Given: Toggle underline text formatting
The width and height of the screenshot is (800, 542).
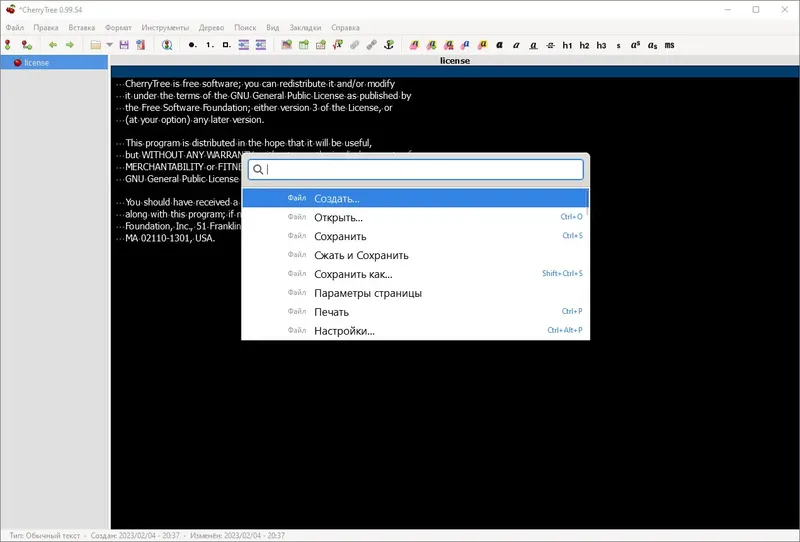Looking at the screenshot, I should 533,45.
